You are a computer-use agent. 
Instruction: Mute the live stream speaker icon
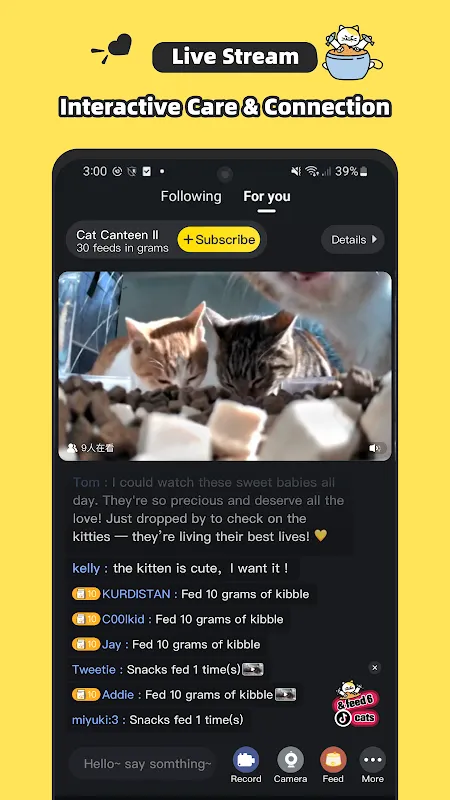point(377,448)
